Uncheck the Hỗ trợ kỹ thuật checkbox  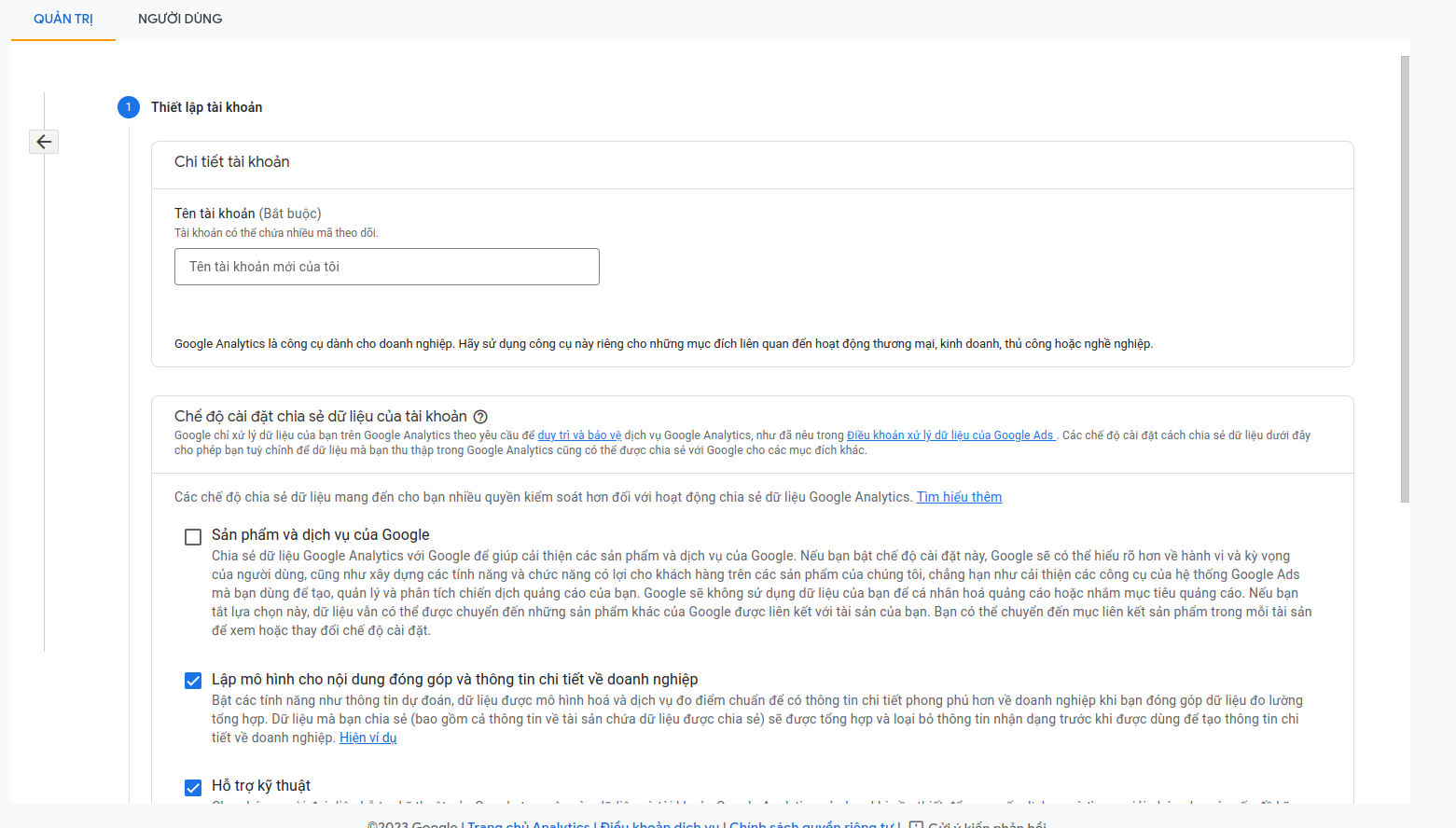[193, 788]
